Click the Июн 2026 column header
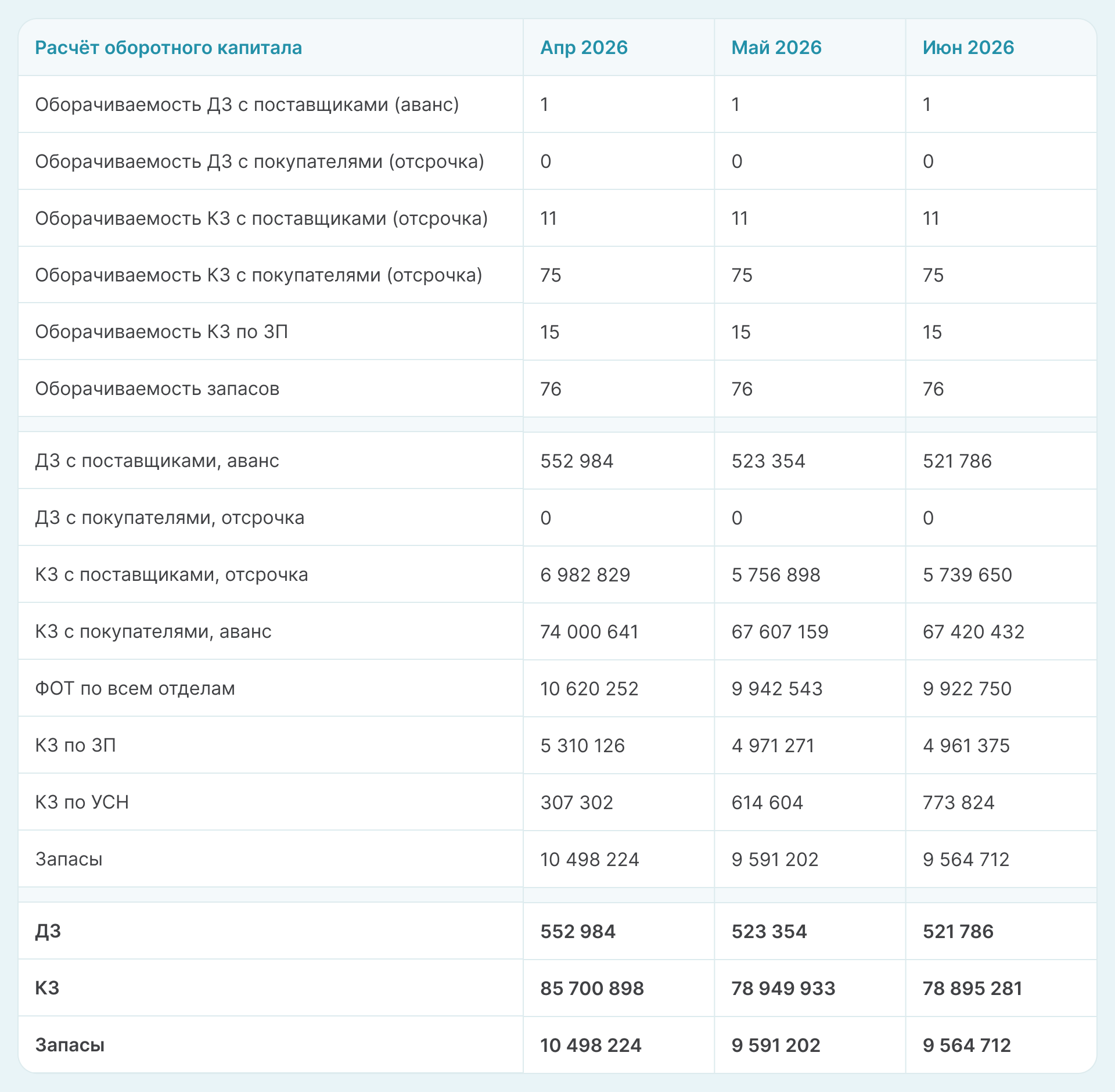The height and width of the screenshot is (1092, 1115). click(967, 48)
